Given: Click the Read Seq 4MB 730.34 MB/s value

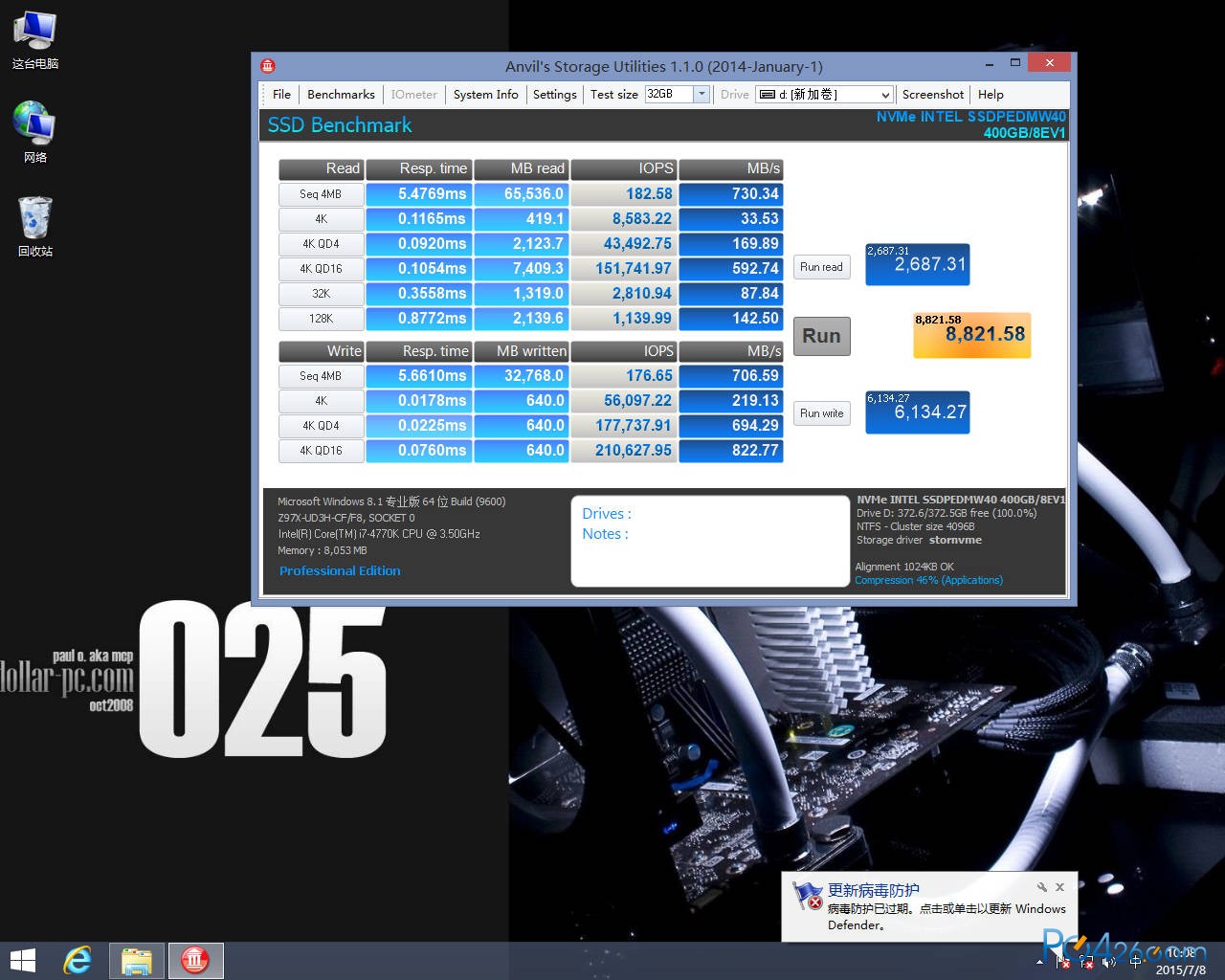Looking at the screenshot, I should [x=731, y=194].
